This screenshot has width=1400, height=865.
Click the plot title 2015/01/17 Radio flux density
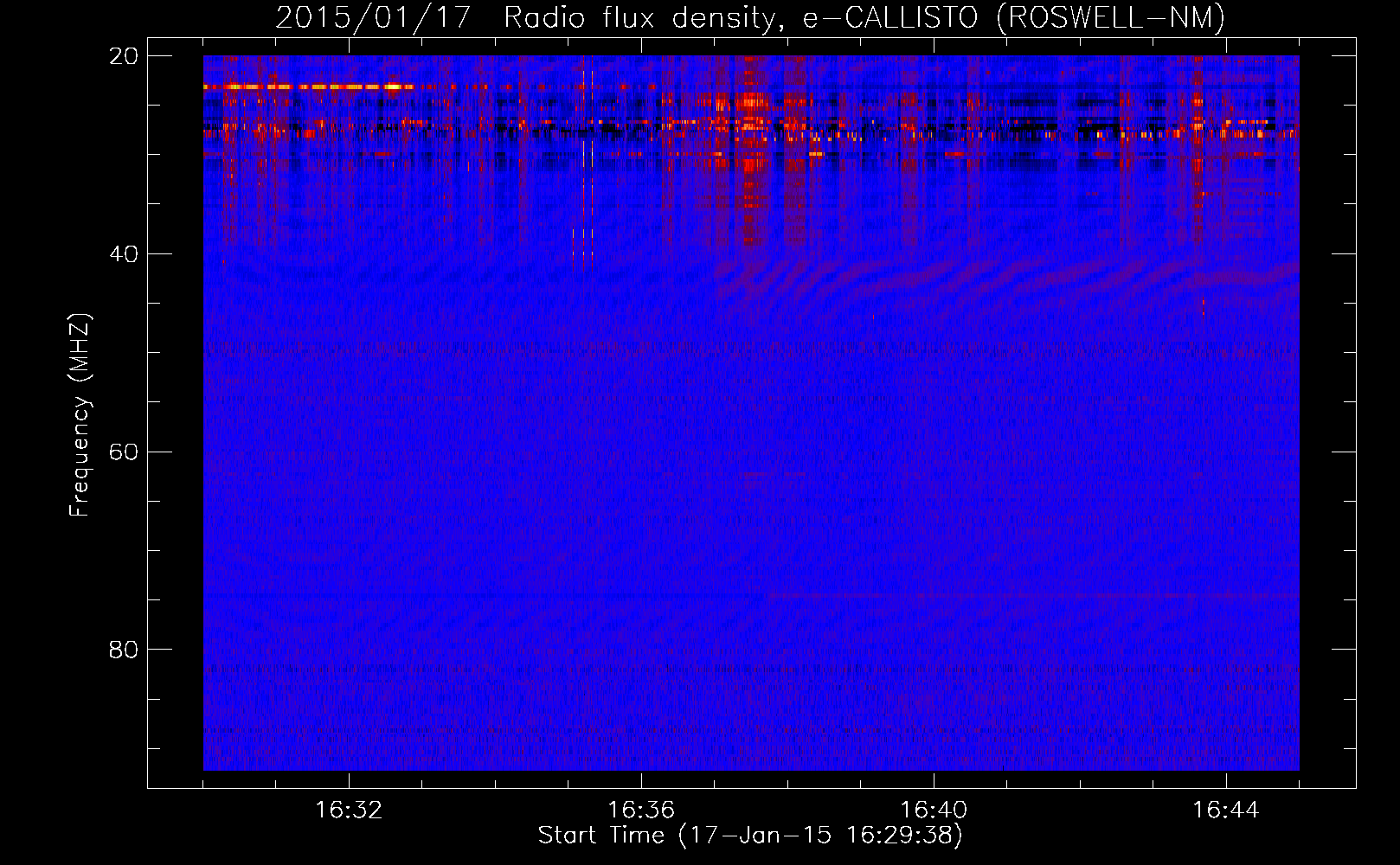point(750,17)
